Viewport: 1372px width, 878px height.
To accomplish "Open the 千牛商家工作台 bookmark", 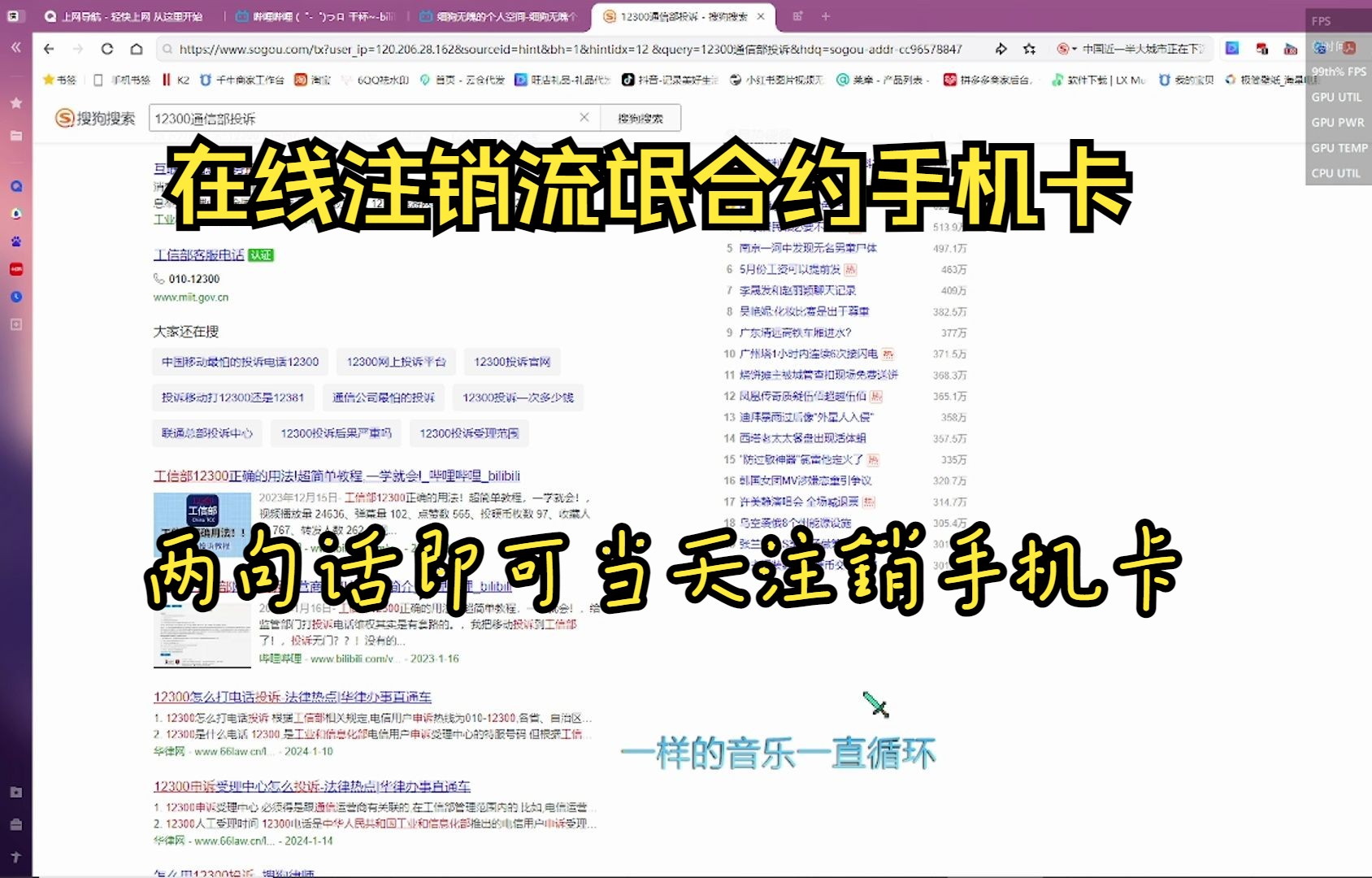I will (242, 80).
